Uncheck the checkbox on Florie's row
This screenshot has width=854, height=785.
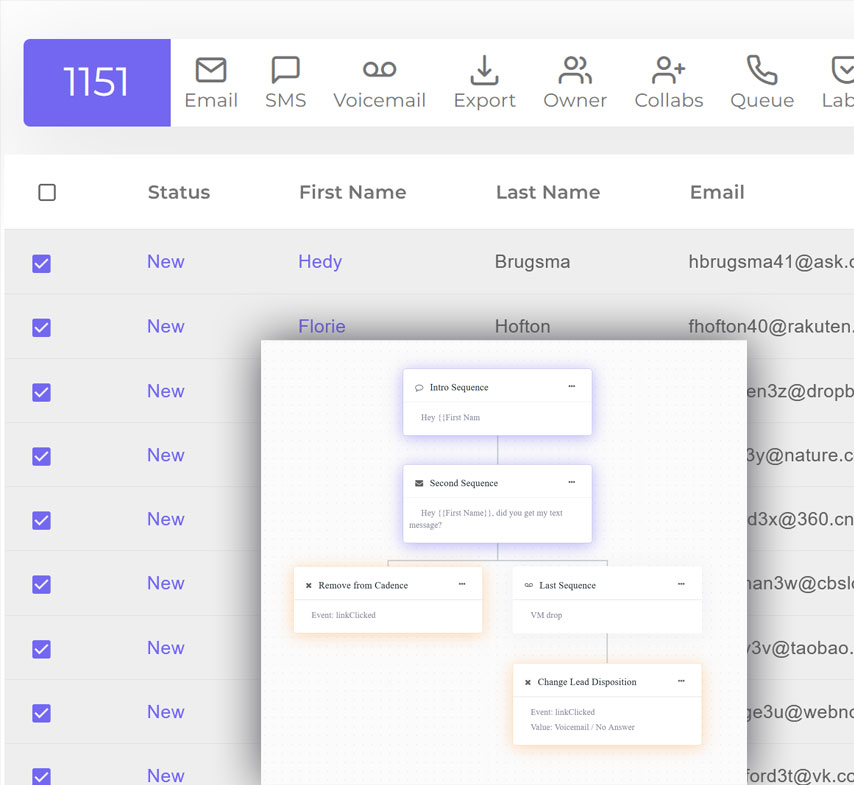click(41, 327)
